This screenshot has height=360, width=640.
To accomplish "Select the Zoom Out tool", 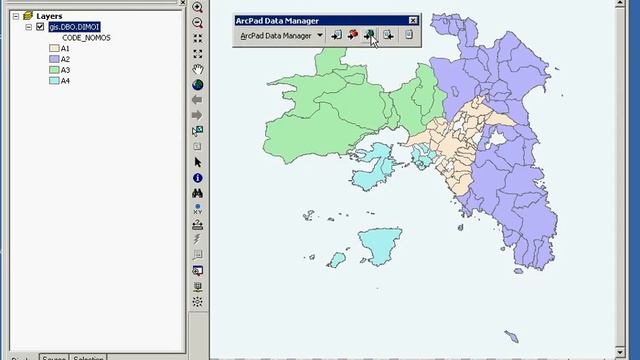I will click(x=198, y=23).
